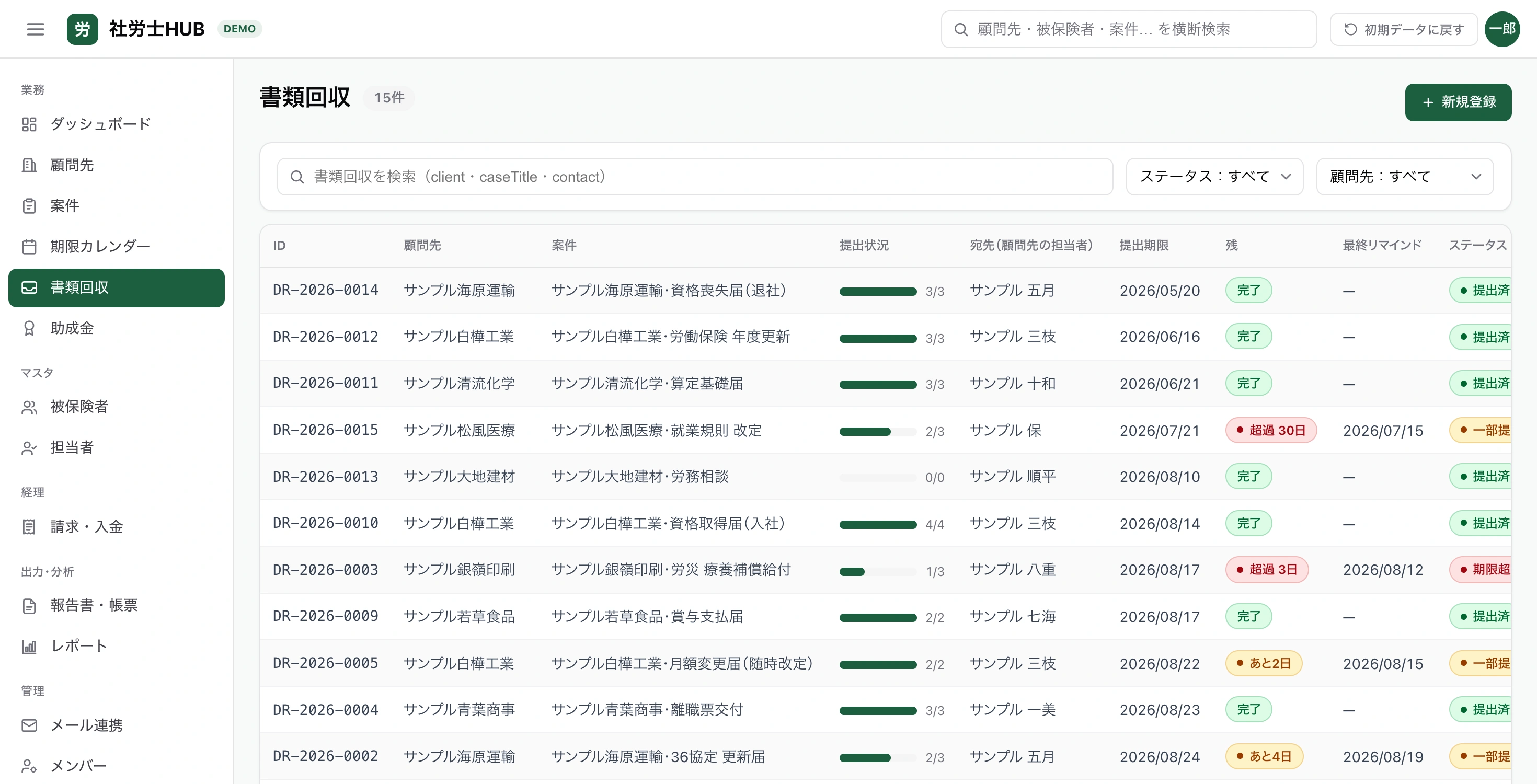
Task: Click サンプル銀嶺印刷 client cell
Action: point(459,570)
